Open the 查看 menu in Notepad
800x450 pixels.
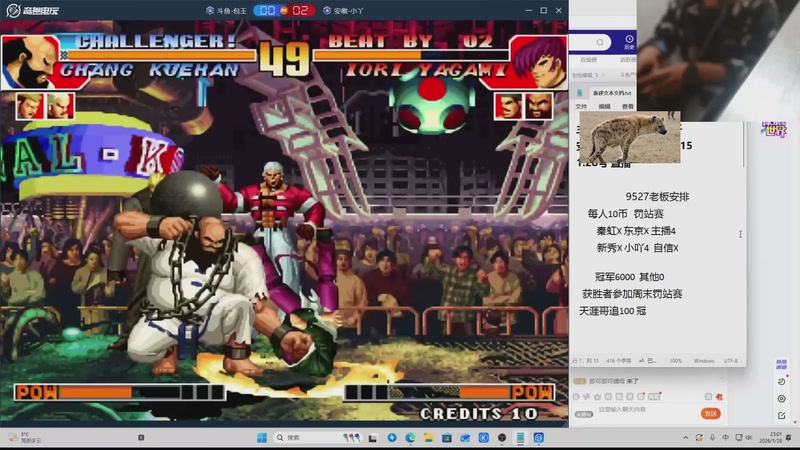coord(628,106)
